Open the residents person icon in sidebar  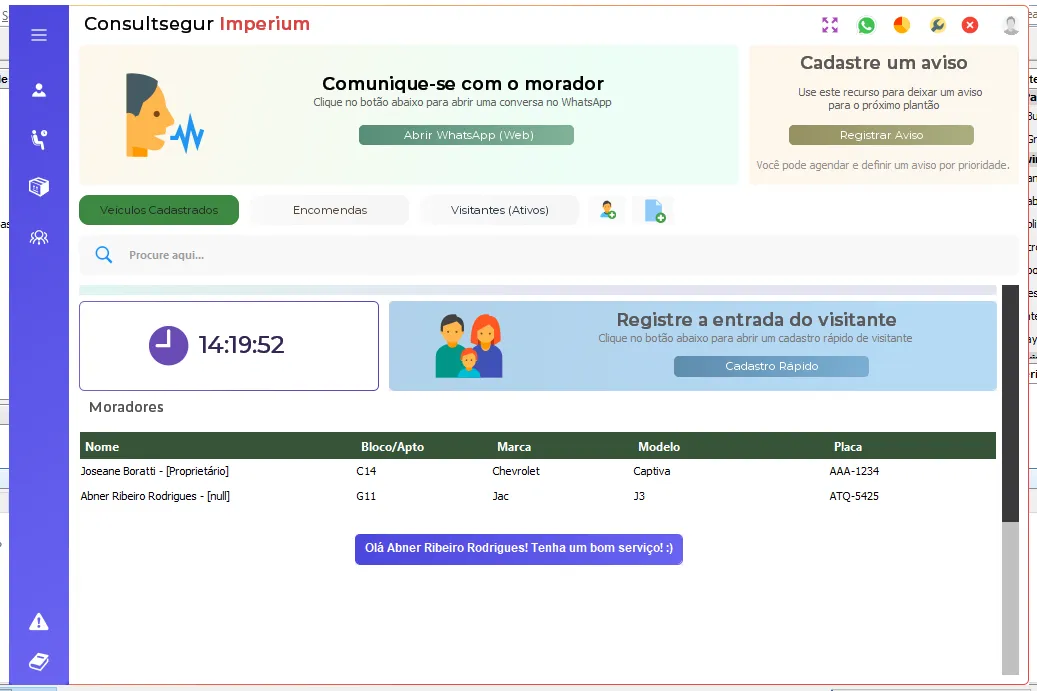[x=39, y=90]
